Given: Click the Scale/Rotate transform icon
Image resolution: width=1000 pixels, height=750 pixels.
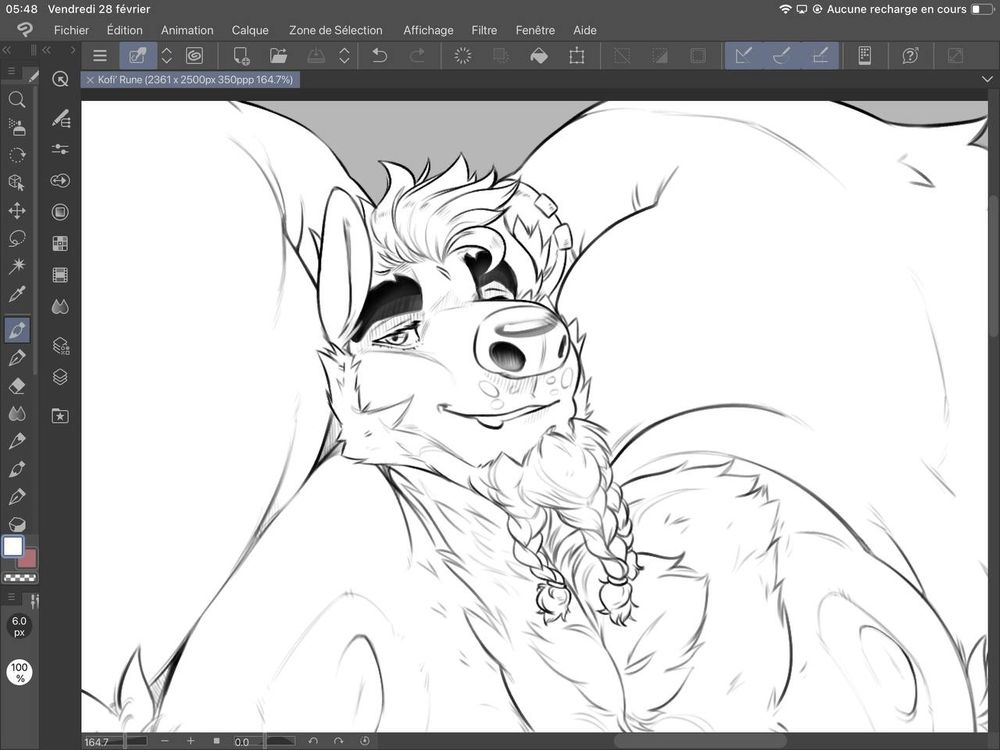Looking at the screenshot, I should coord(577,55).
